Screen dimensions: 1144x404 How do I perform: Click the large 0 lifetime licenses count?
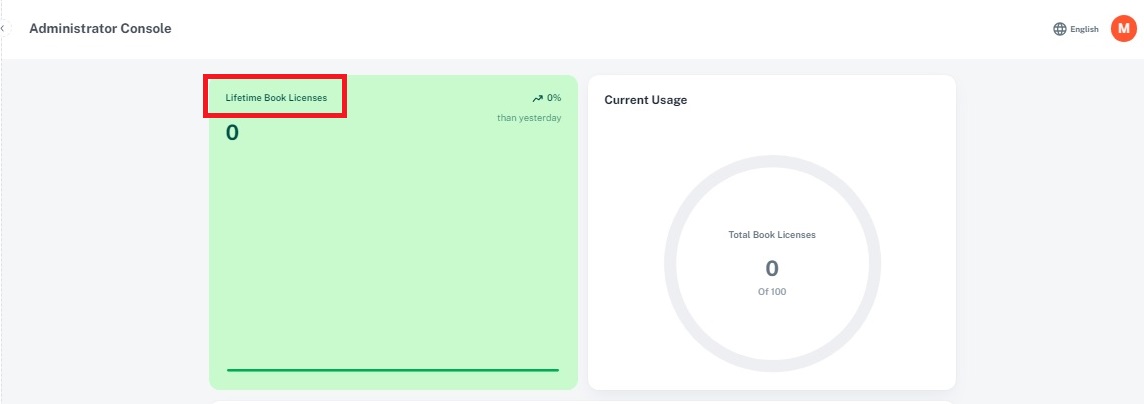pyautogui.click(x=232, y=132)
